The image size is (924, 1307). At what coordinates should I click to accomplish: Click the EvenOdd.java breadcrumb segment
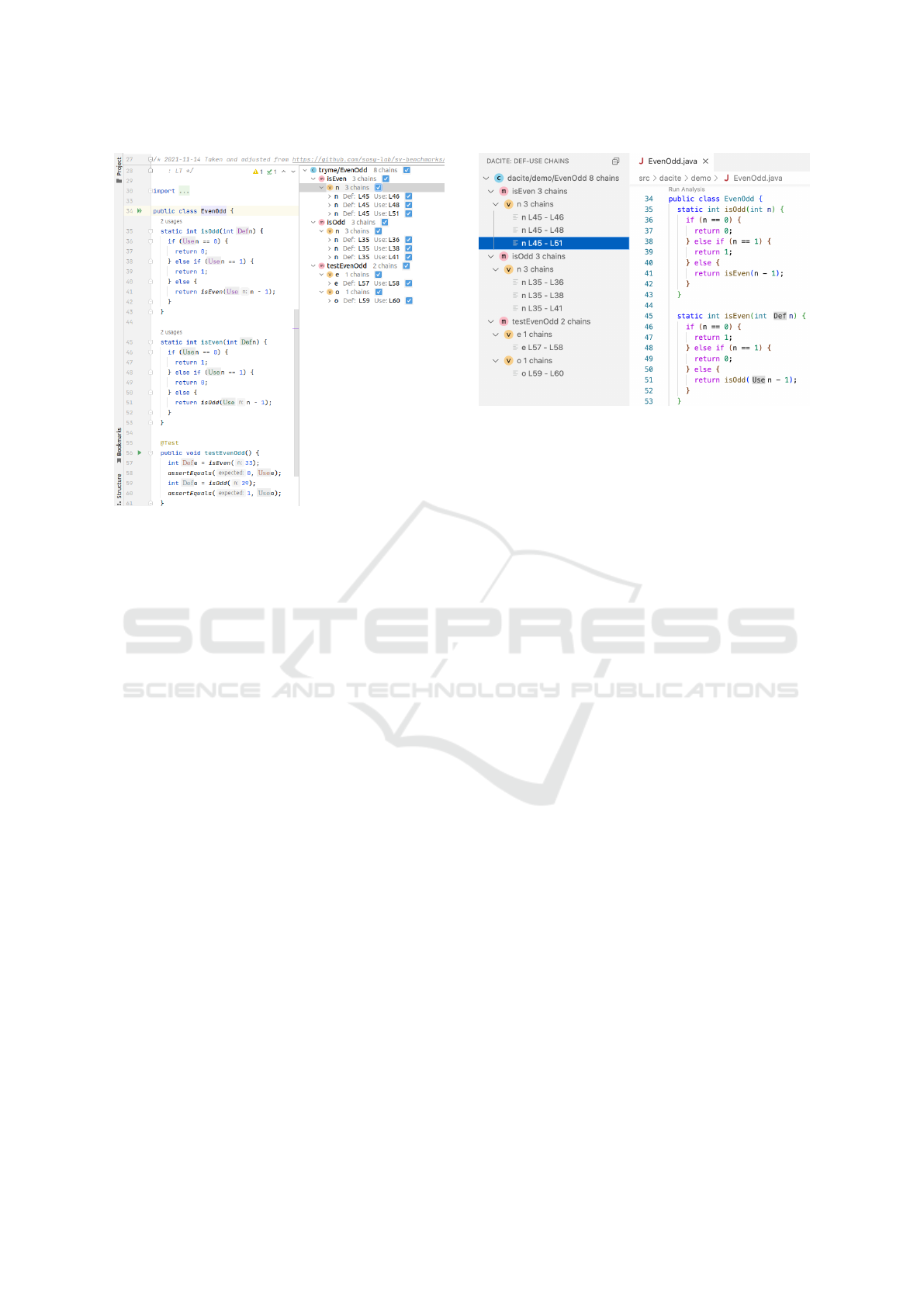click(758, 178)
